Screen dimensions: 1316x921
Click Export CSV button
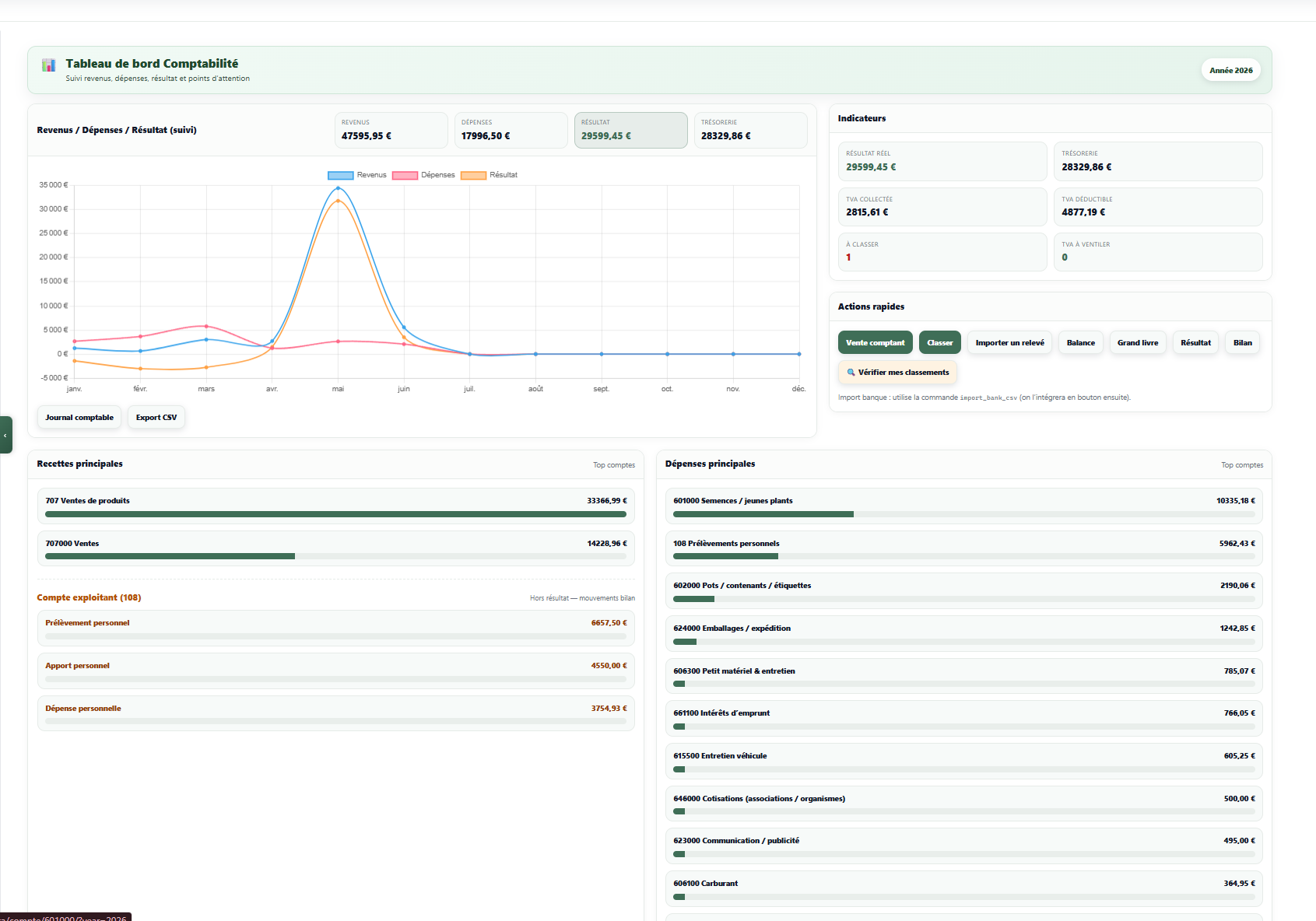156,418
